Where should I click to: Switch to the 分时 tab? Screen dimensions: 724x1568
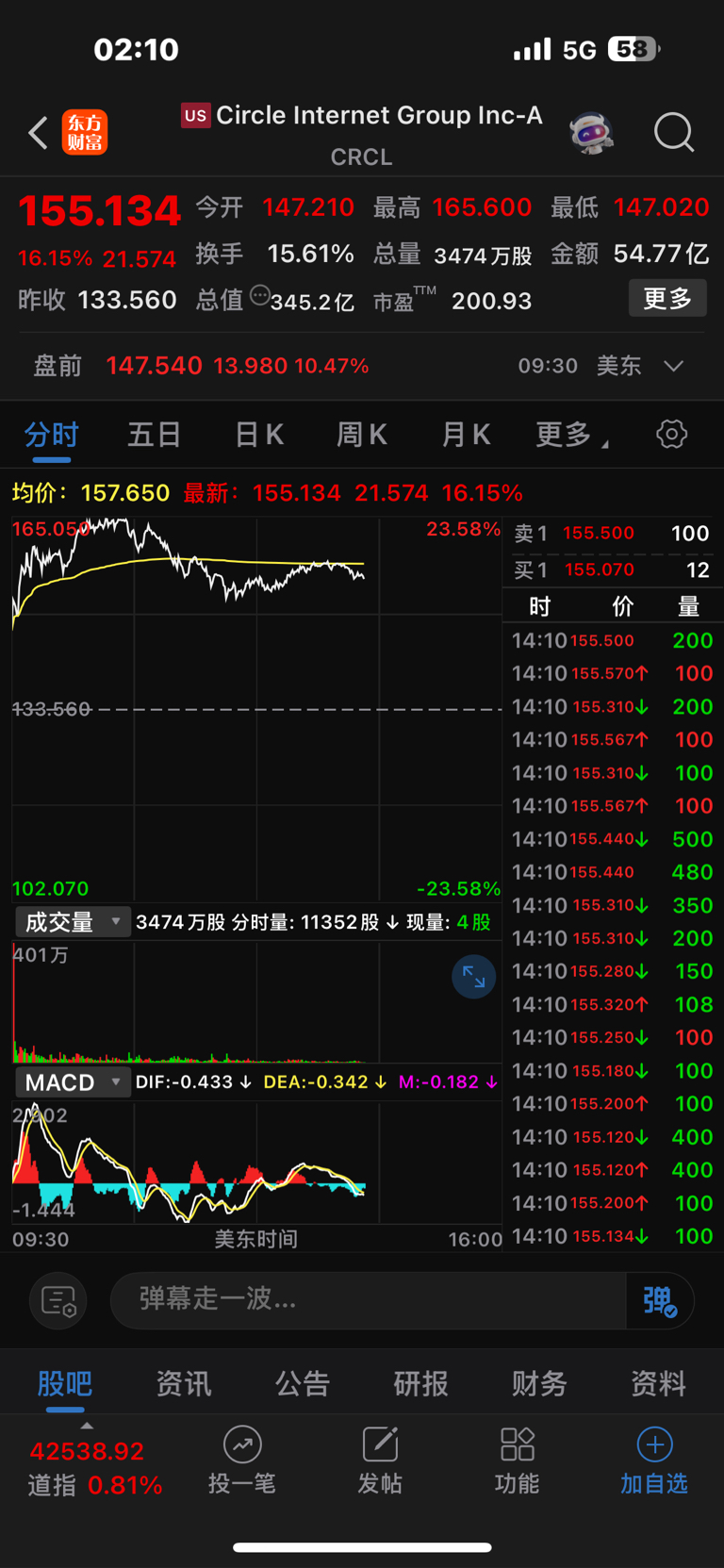(52, 436)
